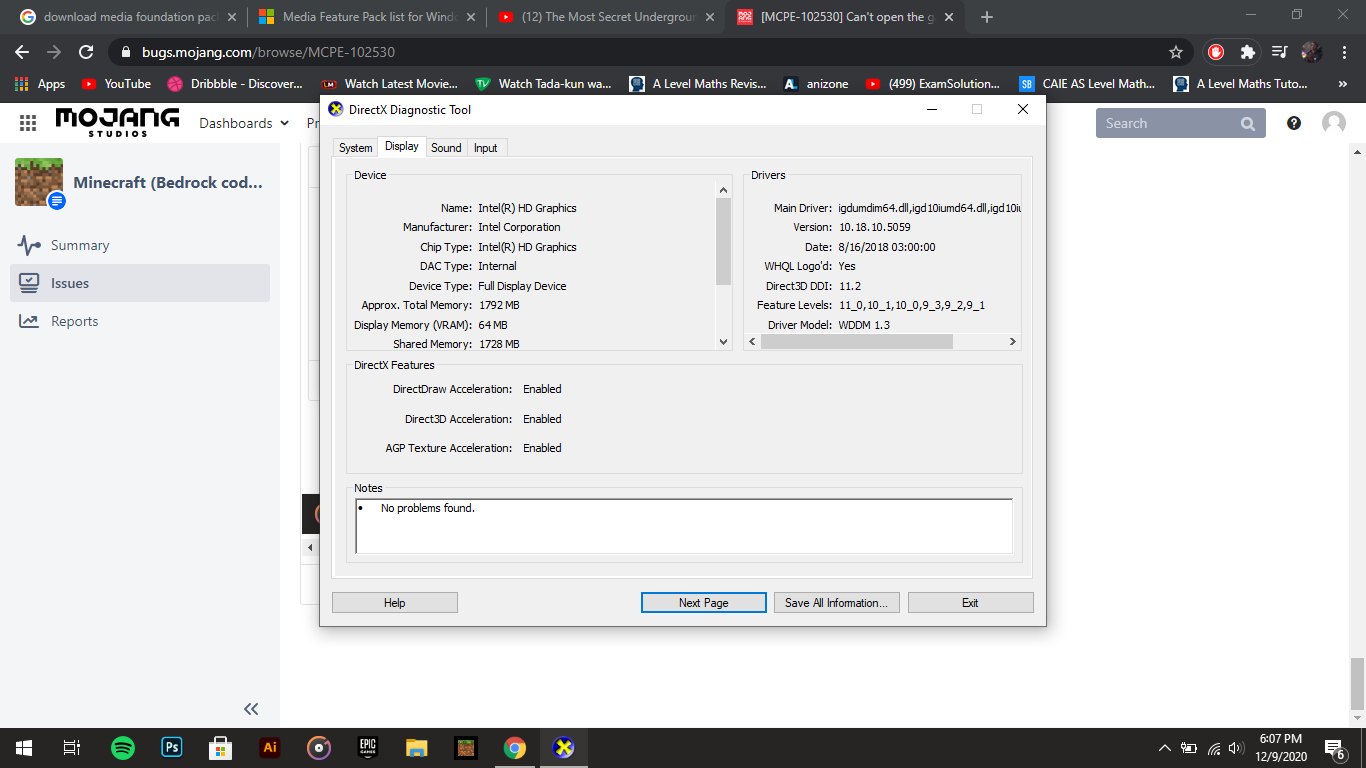Viewport: 1366px width, 768px height.
Task: Open the Windows Start menu
Action: coord(24,748)
